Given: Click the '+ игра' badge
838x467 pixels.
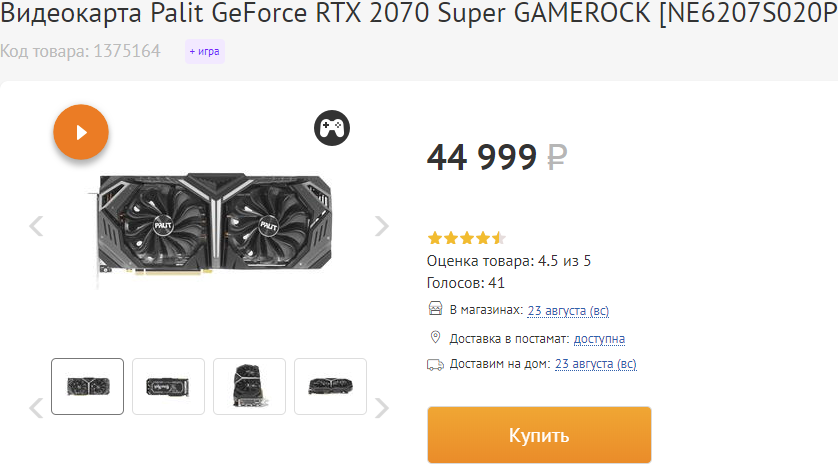Looking at the screenshot, I should [204, 51].
